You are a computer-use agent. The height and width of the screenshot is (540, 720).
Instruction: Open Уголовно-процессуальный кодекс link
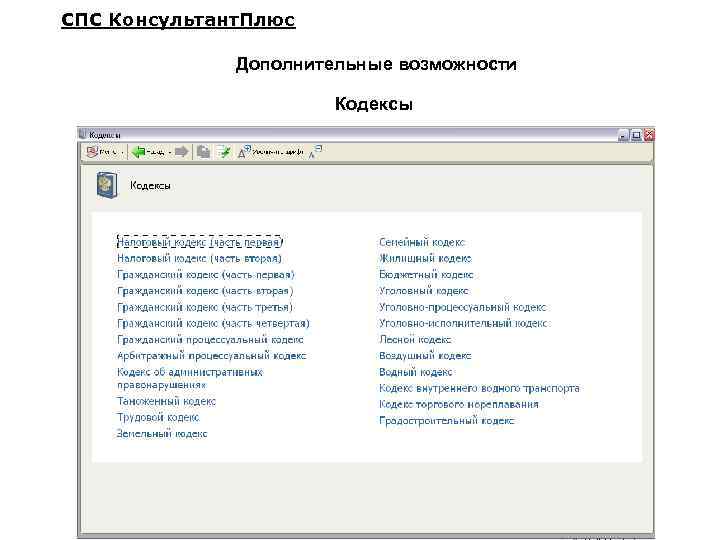[x=463, y=307]
